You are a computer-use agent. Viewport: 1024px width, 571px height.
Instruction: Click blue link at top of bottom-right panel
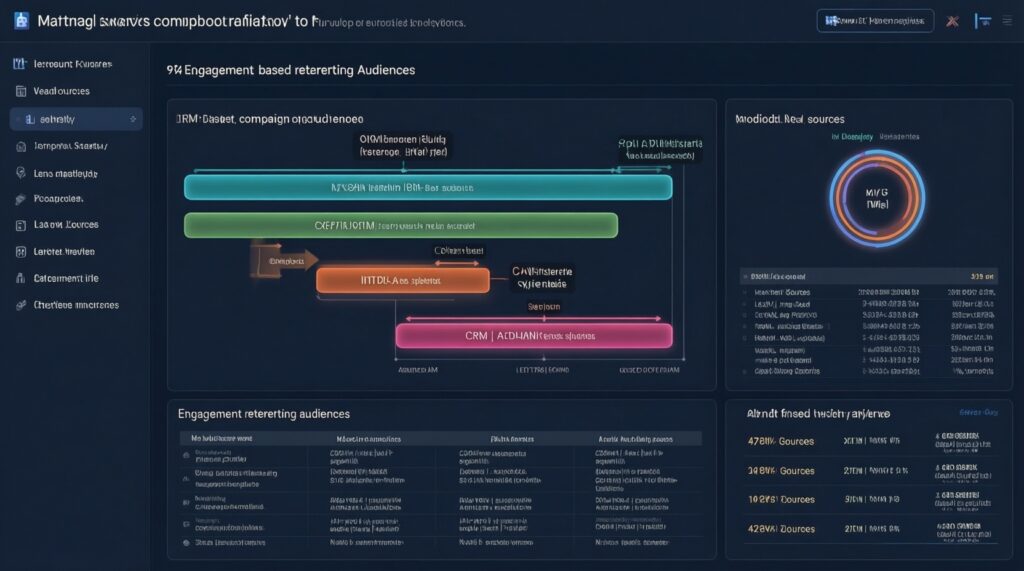pos(978,411)
